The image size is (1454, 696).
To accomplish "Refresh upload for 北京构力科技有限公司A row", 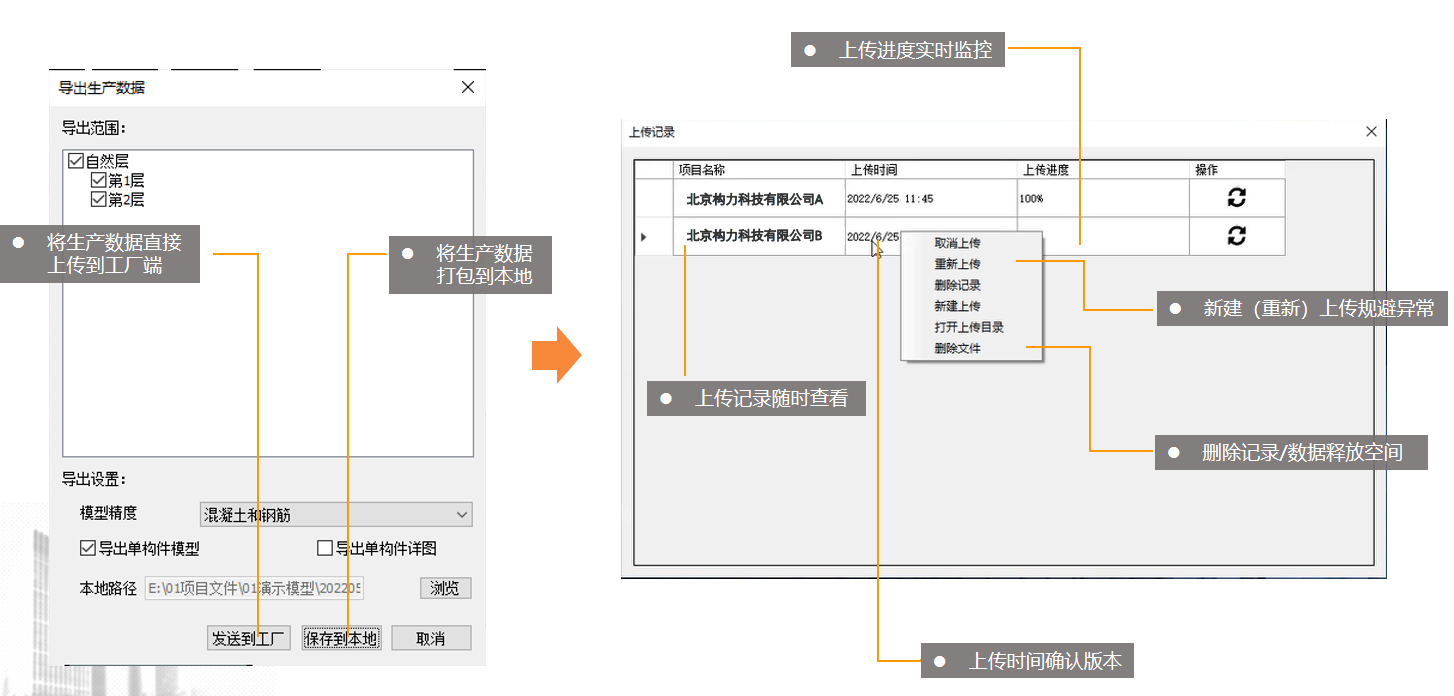I will (1237, 198).
